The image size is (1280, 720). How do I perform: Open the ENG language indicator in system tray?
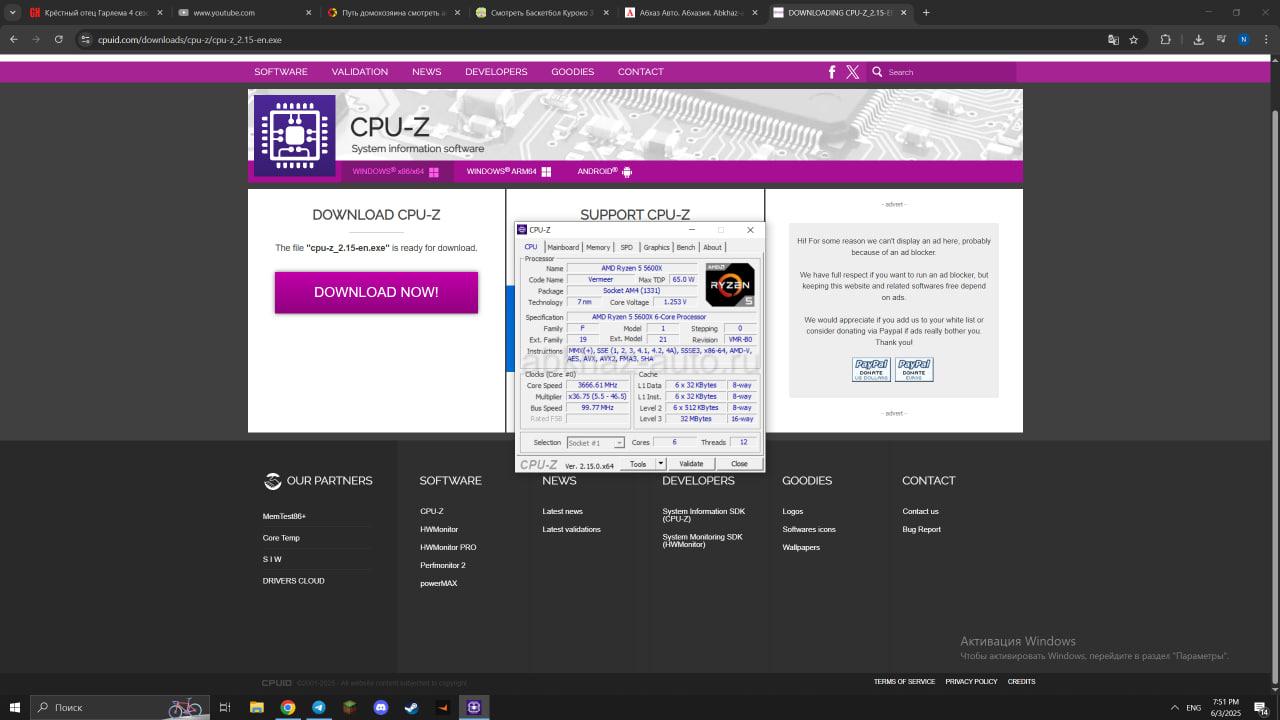[1193, 707]
